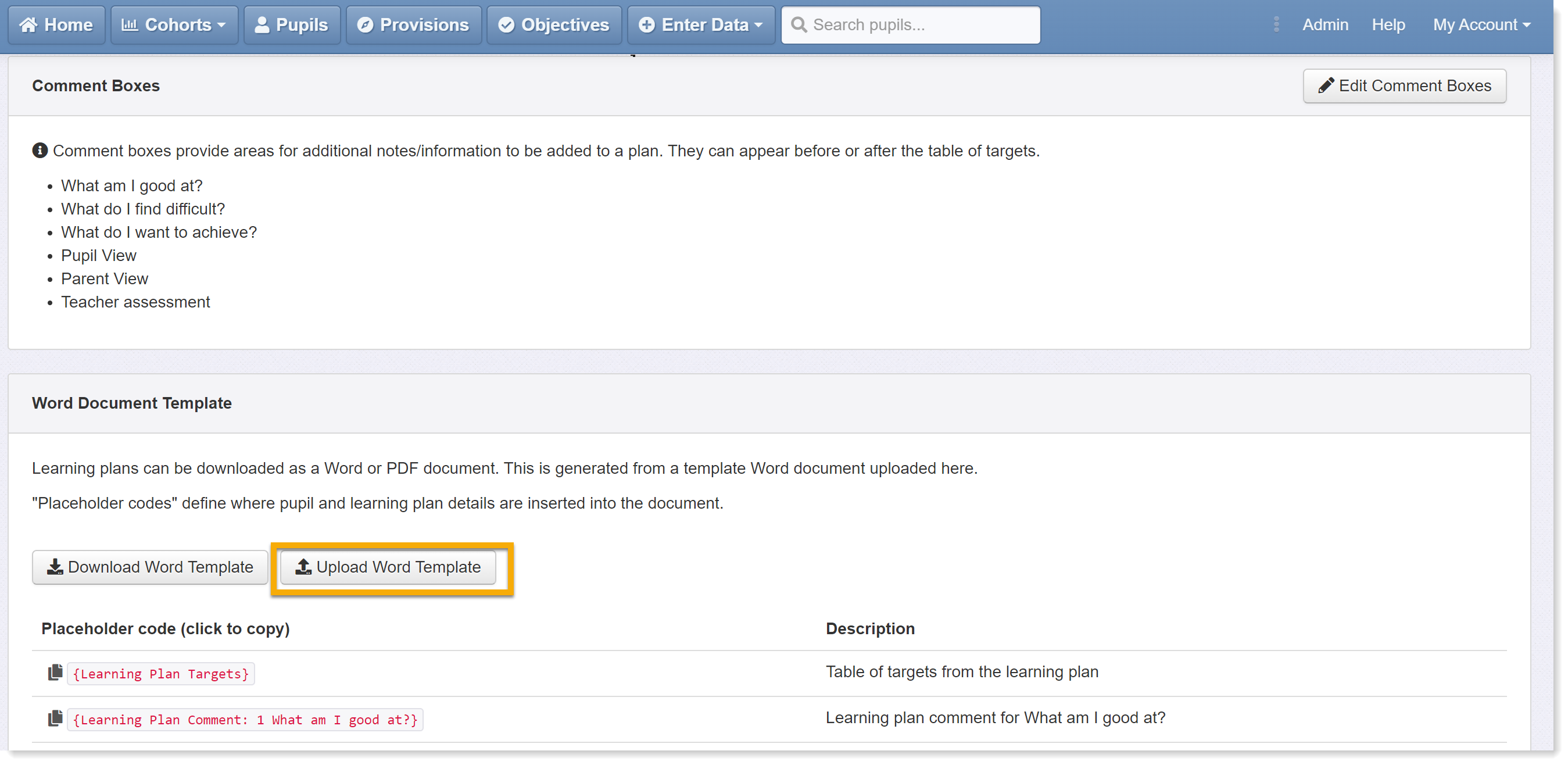Click the Upload Word Template button
Viewport: 1568px width, 765px height.
click(388, 567)
